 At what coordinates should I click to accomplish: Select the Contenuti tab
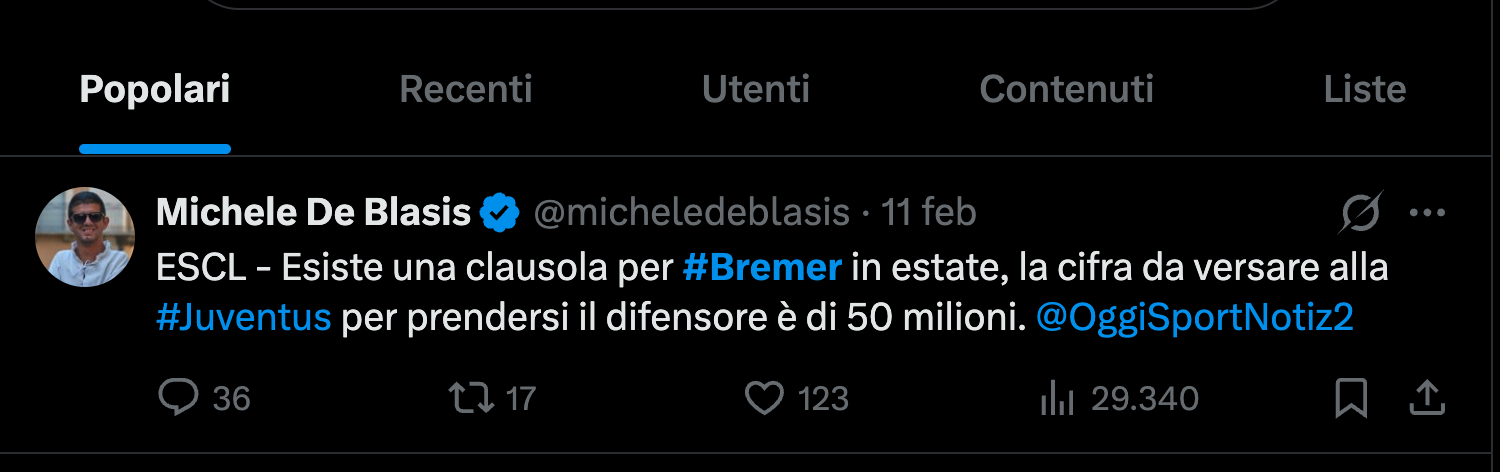click(x=1066, y=90)
